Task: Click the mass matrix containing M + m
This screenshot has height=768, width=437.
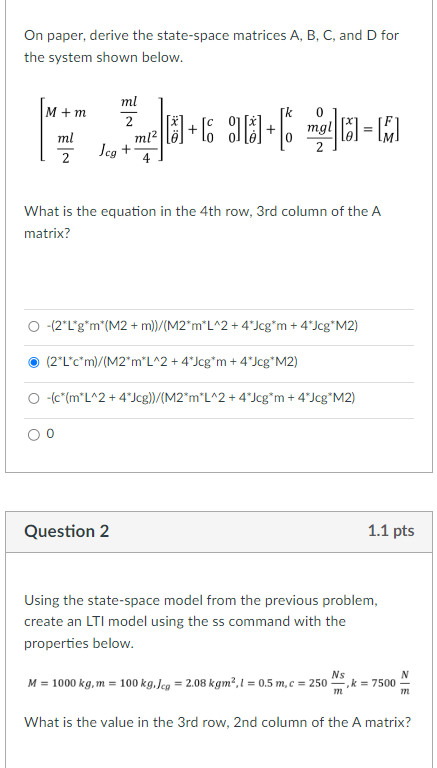Action: [x=102, y=130]
